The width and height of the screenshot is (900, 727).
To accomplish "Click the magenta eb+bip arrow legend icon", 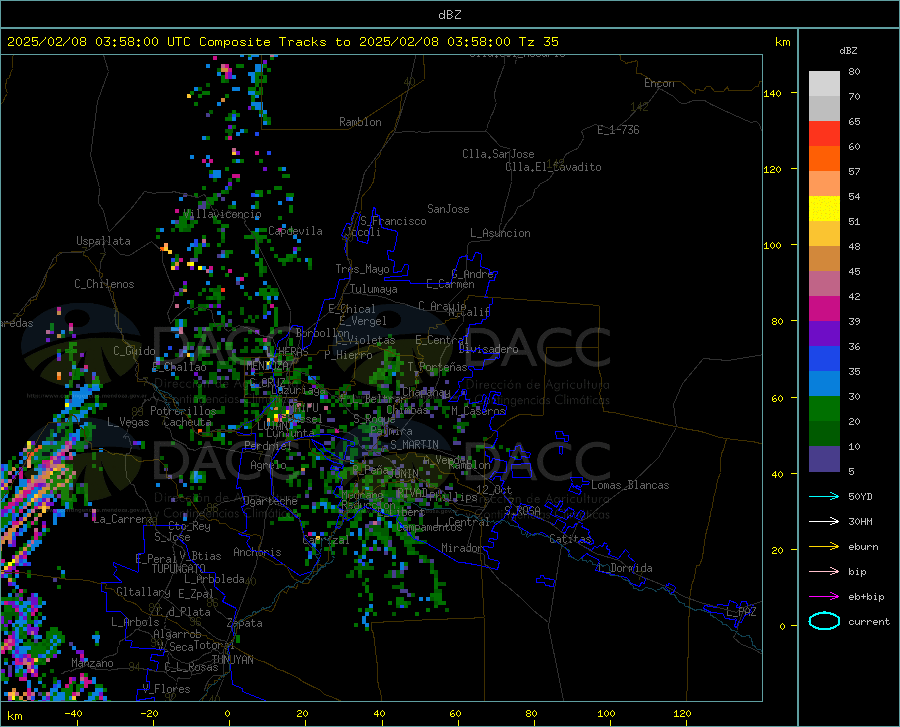I will (824, 597).
